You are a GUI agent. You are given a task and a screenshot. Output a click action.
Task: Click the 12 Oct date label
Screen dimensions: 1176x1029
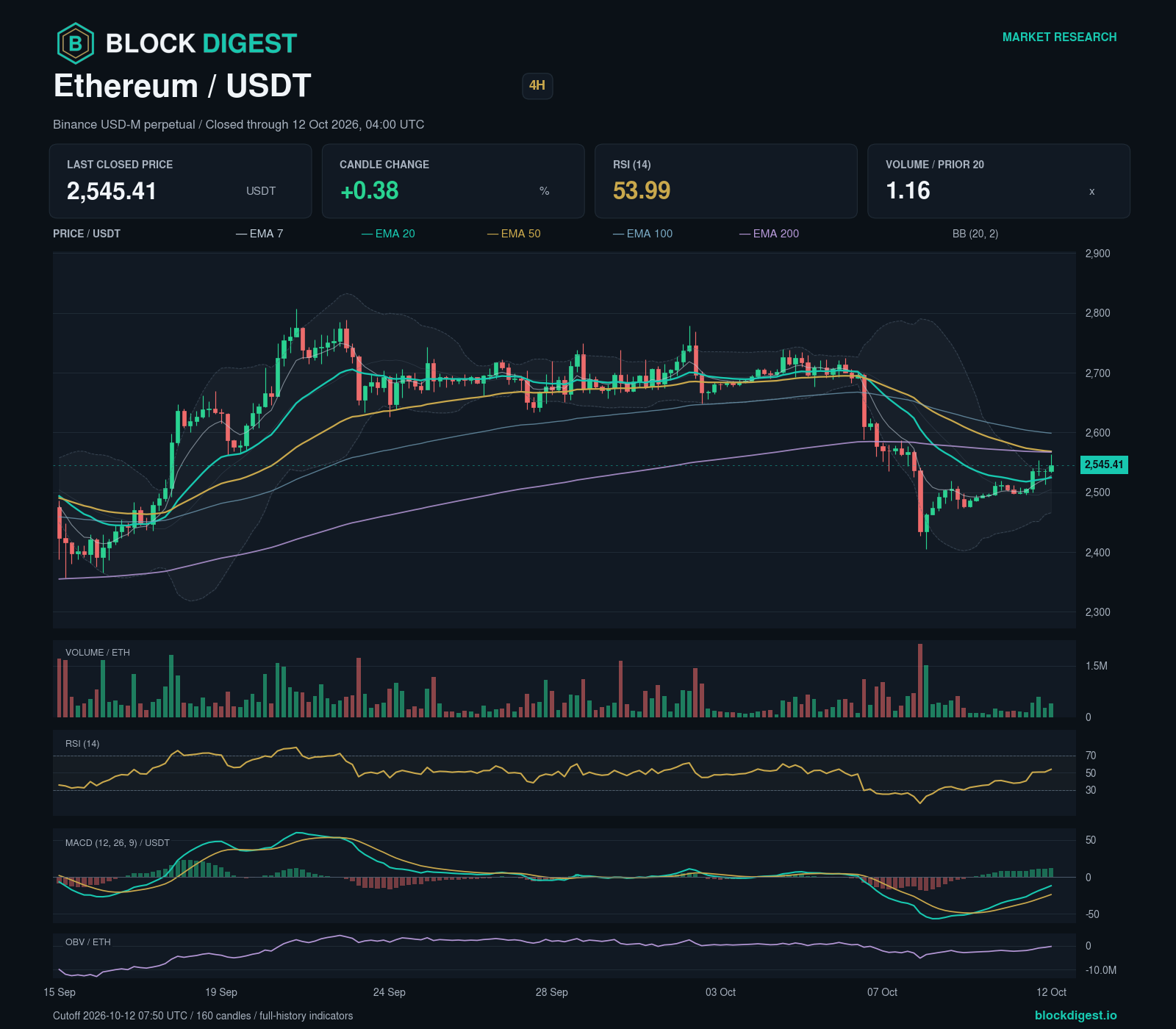pyautogui.click(x=1052, y=992)
